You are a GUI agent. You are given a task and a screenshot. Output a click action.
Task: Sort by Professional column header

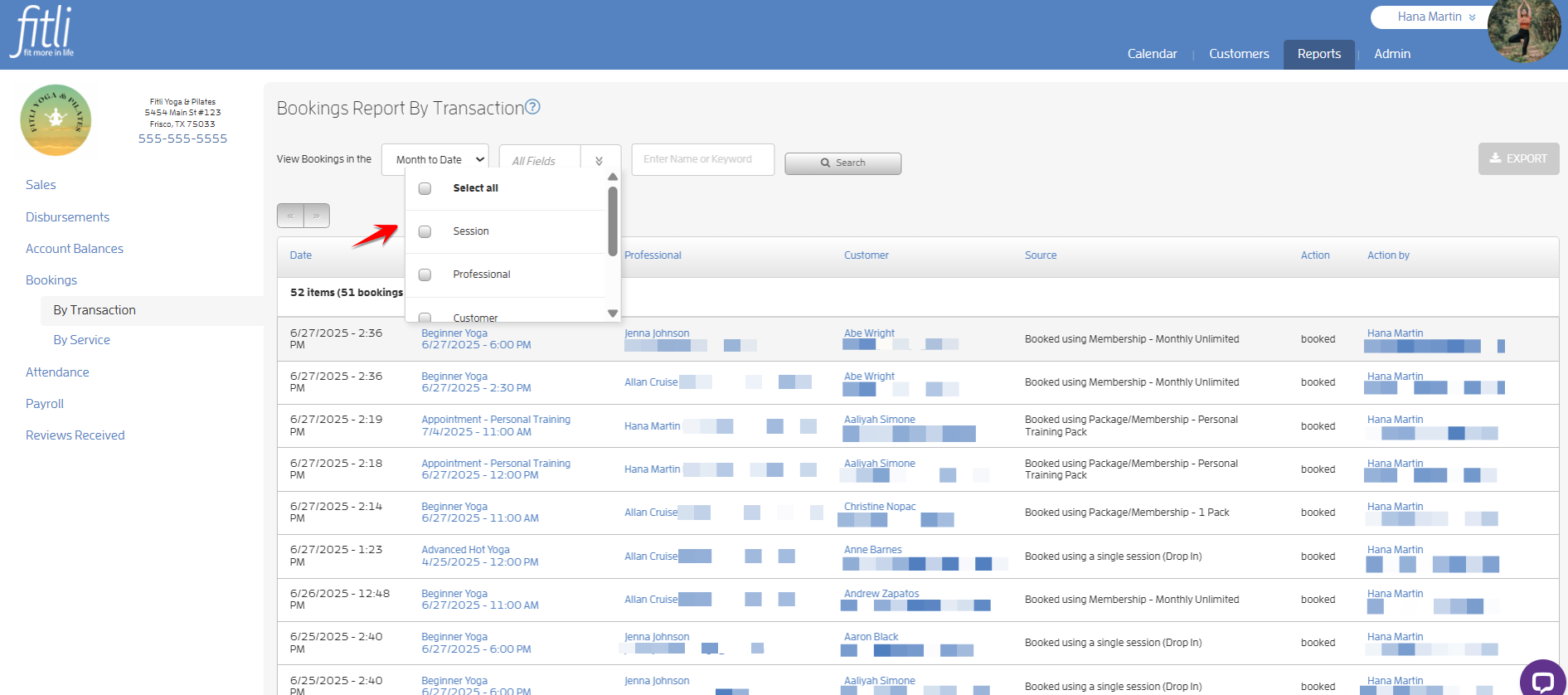pyautogui.click(x=653, y=255)
